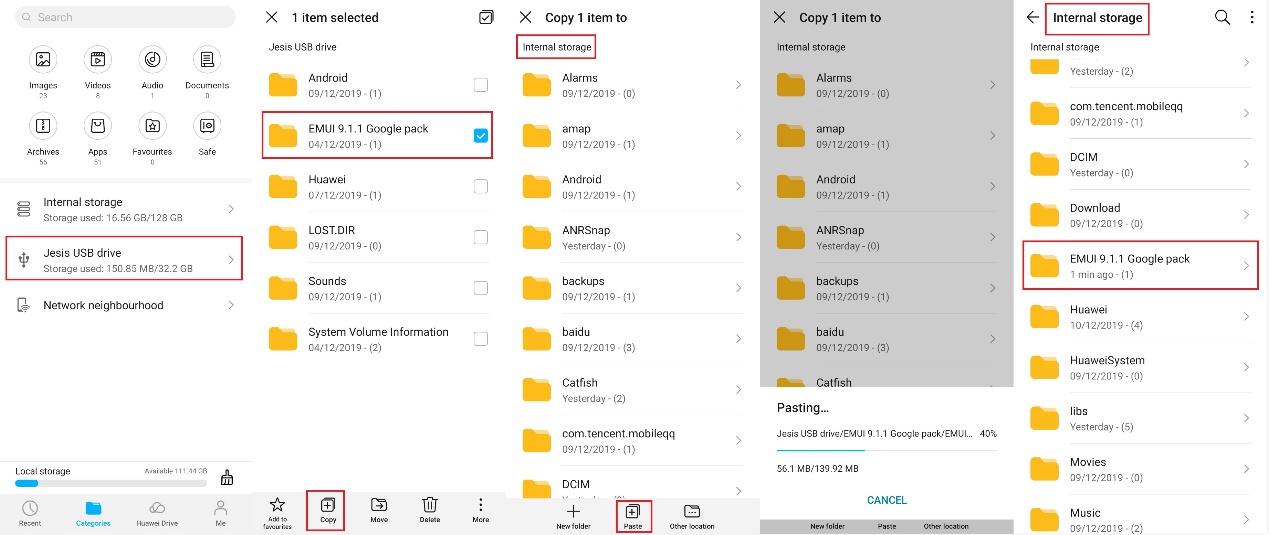
Task: Open the Safe icon
Action: [x=207, y=126]
